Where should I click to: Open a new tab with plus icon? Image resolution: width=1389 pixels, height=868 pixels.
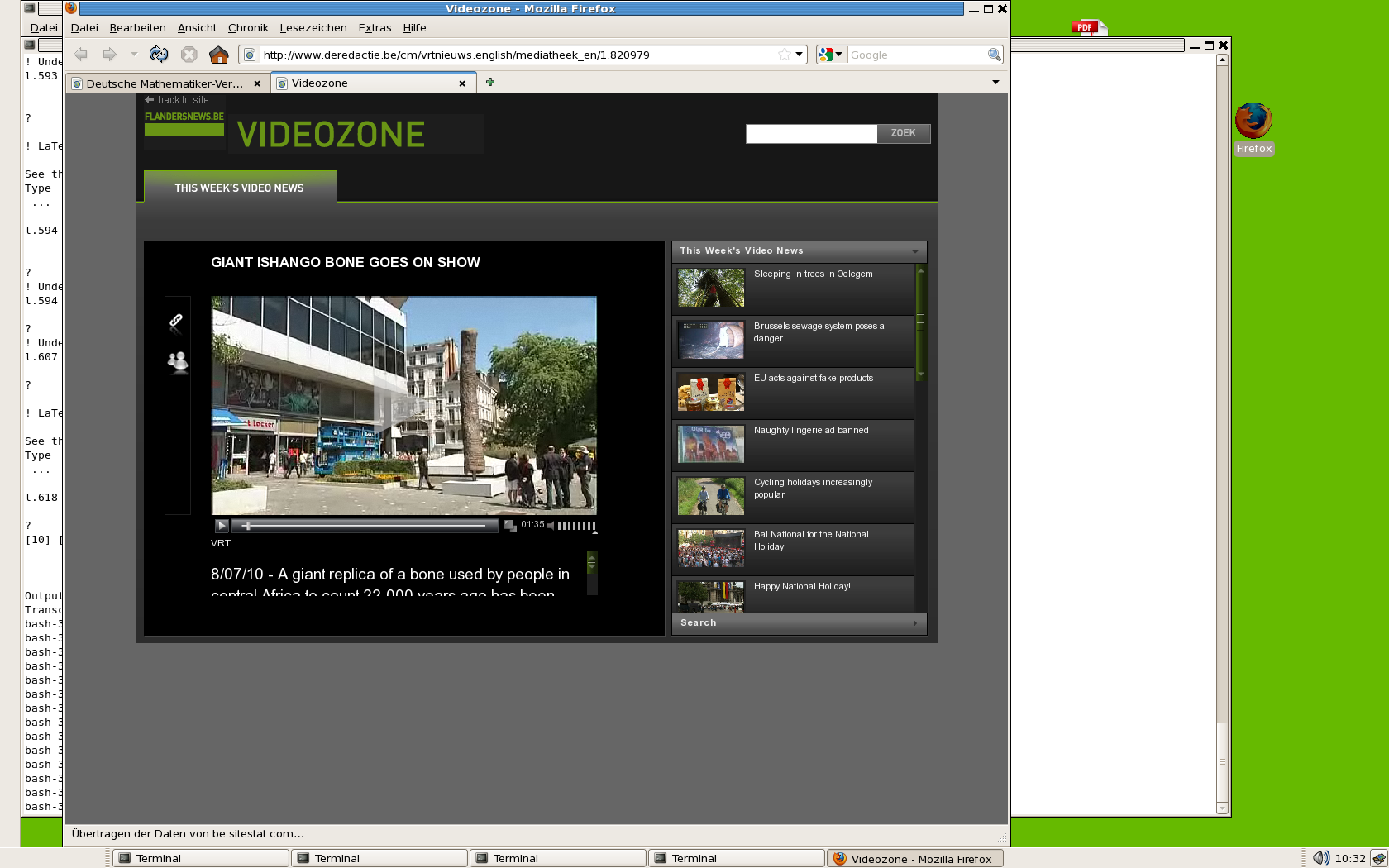coord(490,82)
